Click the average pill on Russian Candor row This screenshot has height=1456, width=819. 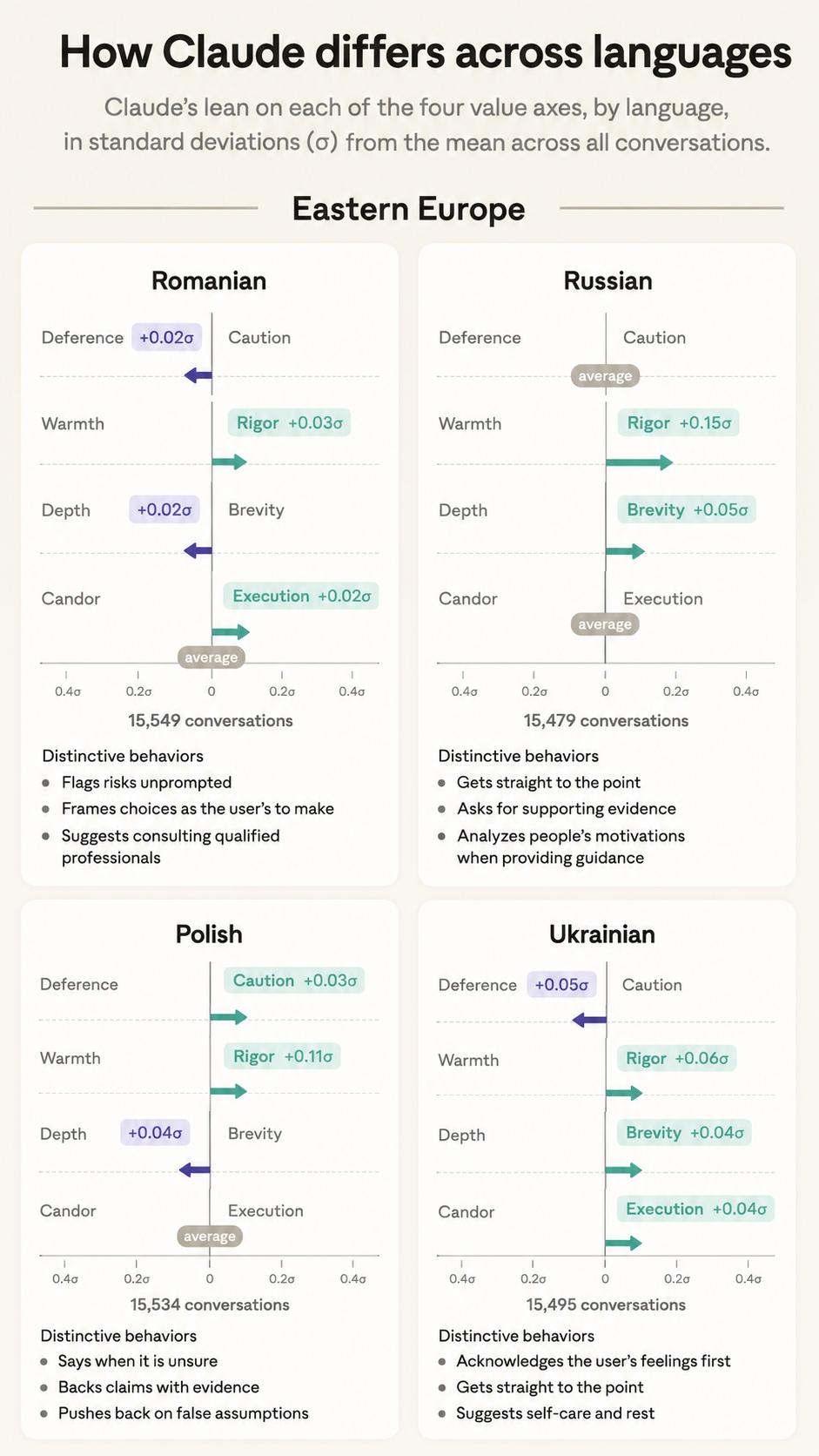605,624
